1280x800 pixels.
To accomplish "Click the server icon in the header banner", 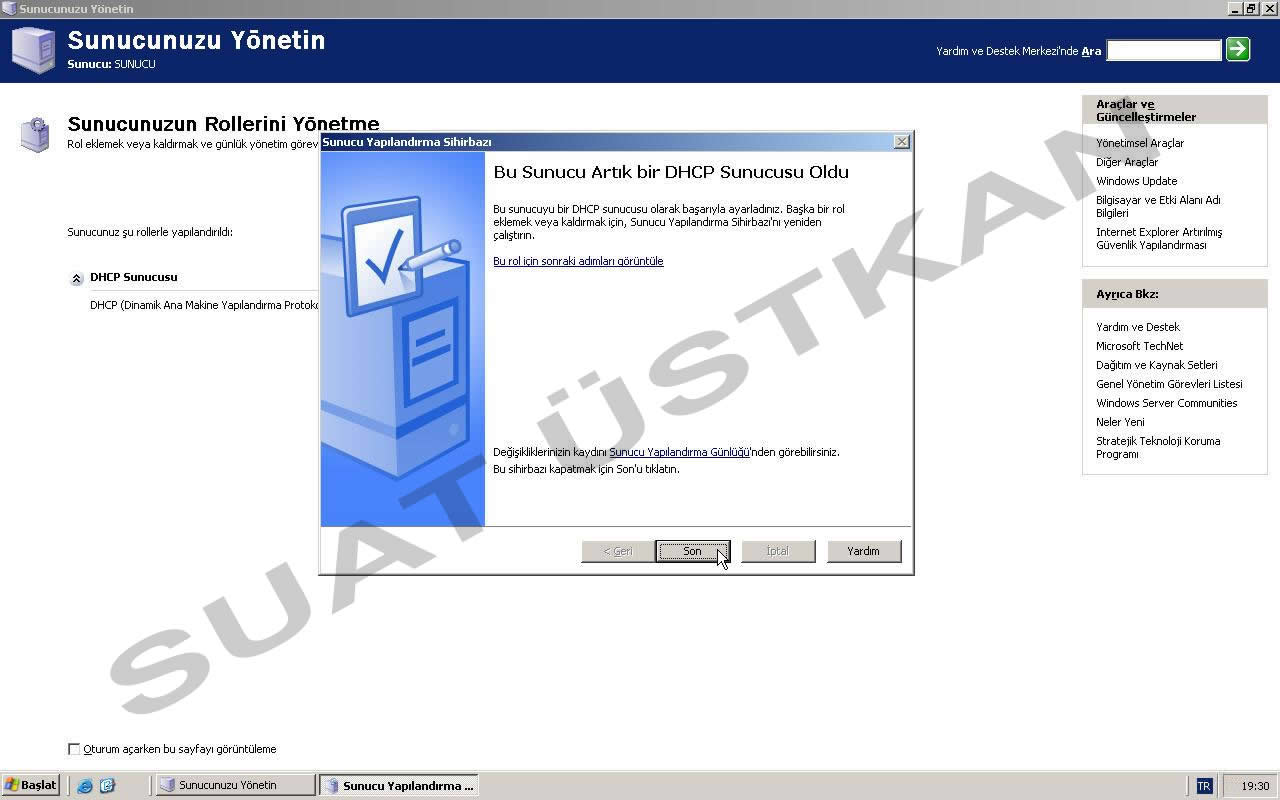I will pos(33,49).
